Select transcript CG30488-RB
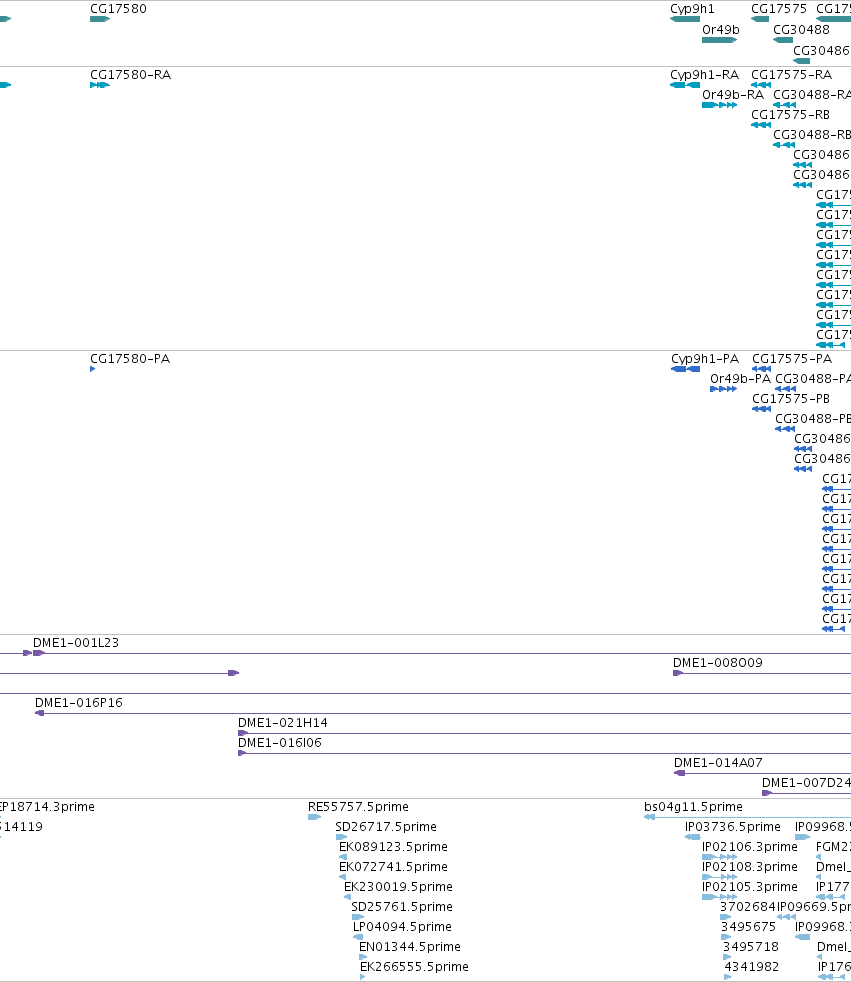The width and height of the screenshot is (851, 982). (812, 135)
